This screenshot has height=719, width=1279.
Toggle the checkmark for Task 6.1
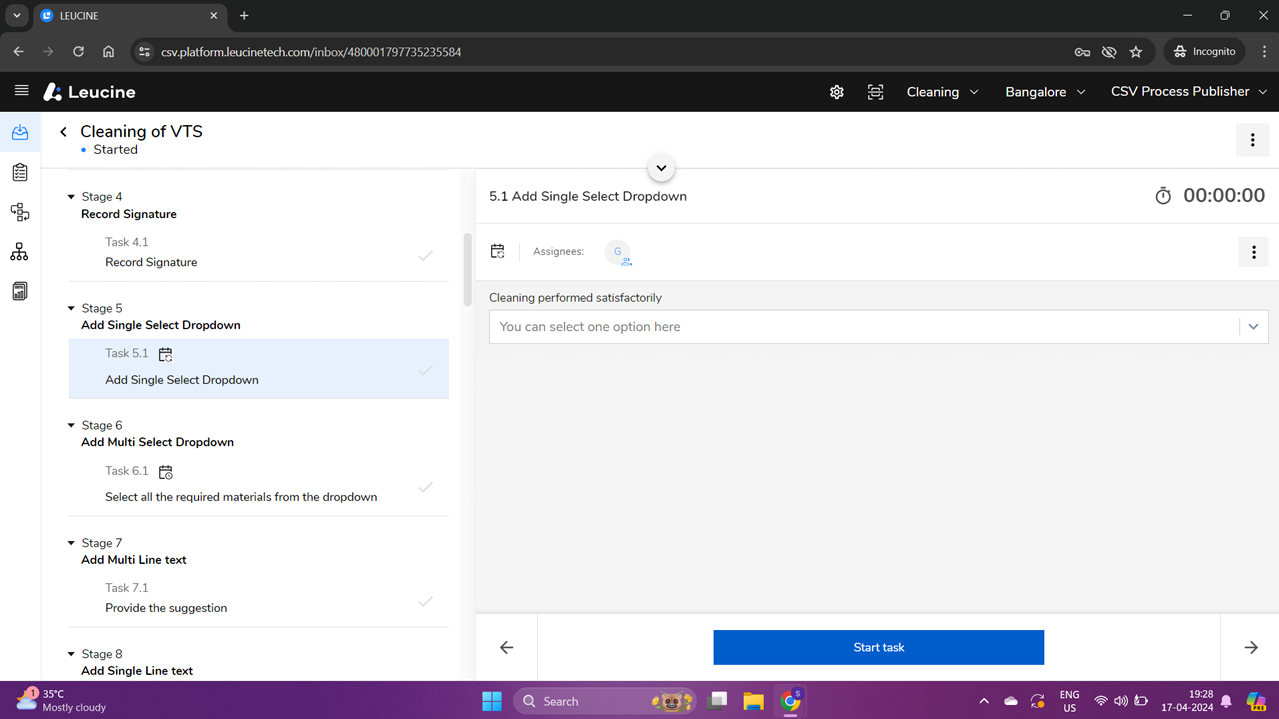pos(426,487)
